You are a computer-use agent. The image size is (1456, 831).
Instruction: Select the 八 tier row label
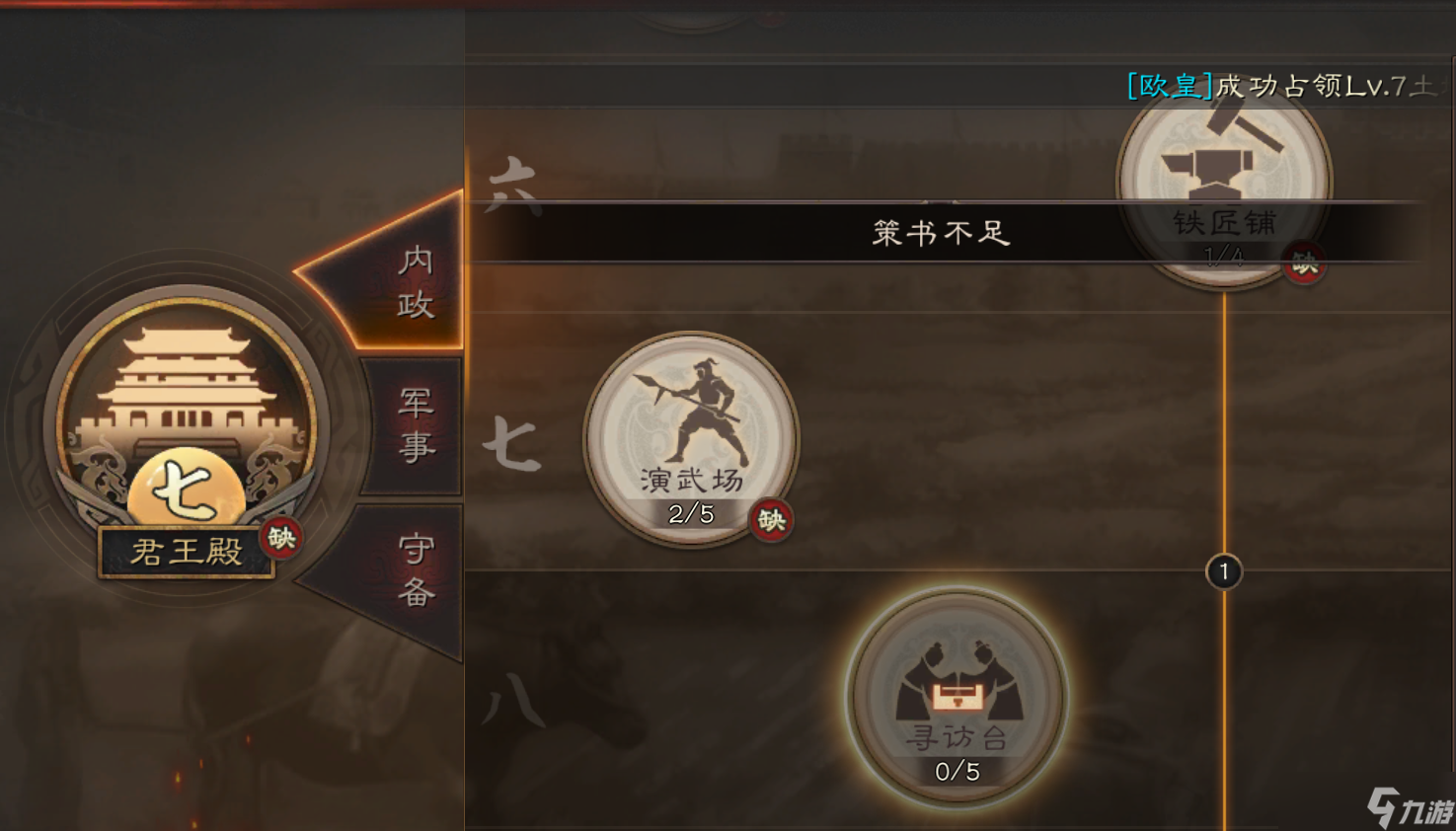click(514, 700)
